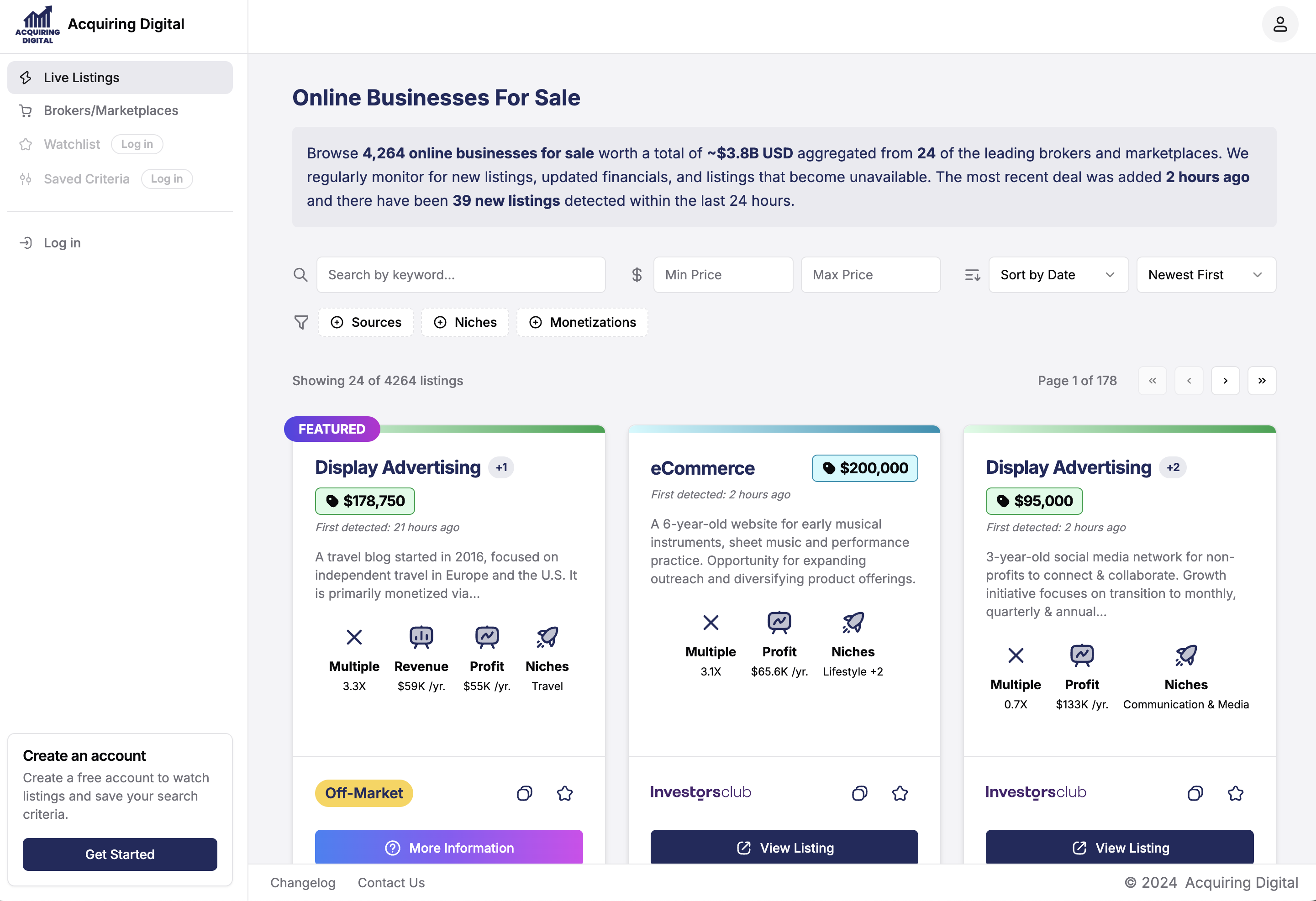
Task: Click the funnel filter icon
Action: (301, 323)
